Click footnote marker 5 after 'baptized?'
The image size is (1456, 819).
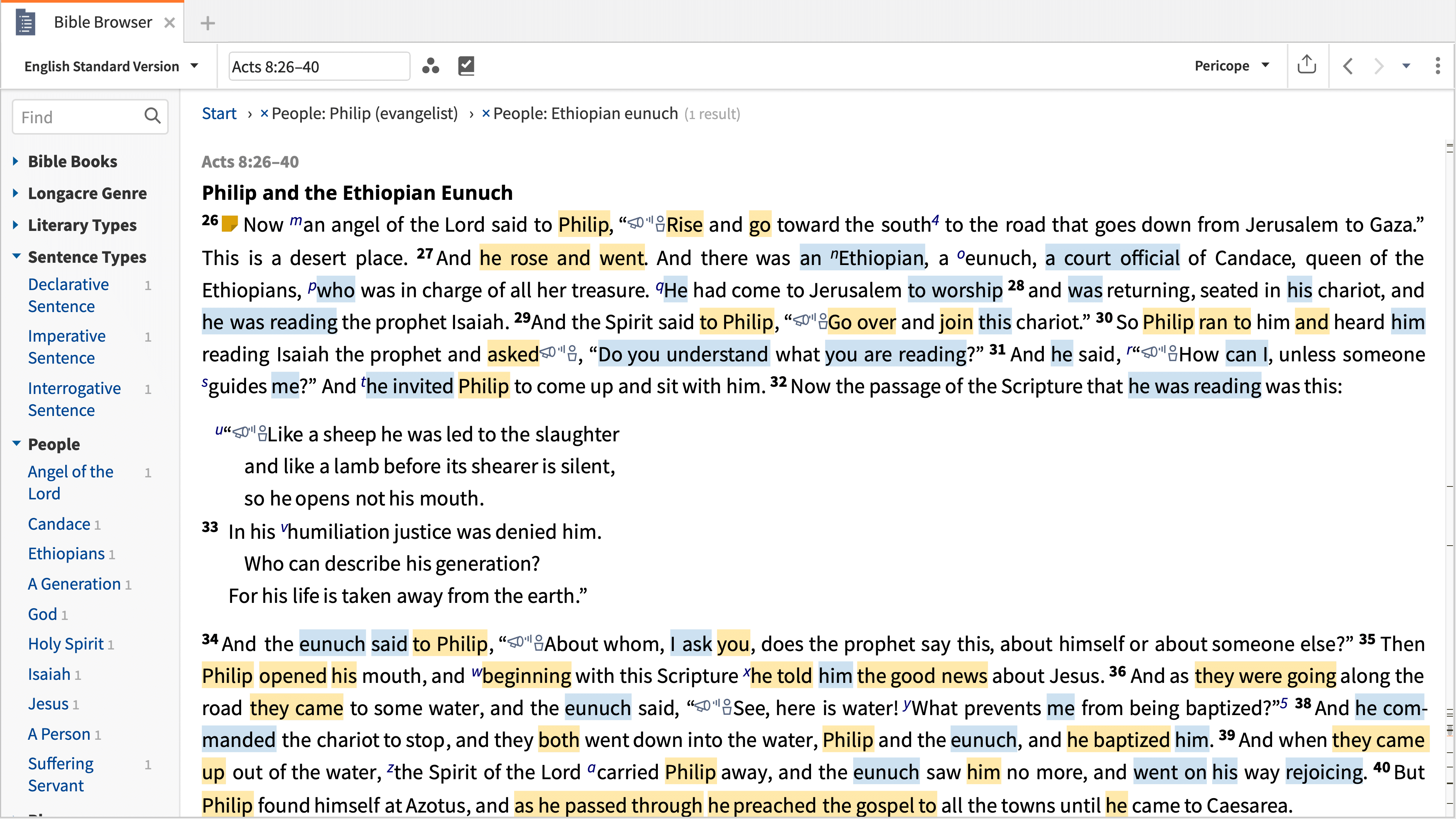pyautogui.click(x=1283, y=703)
